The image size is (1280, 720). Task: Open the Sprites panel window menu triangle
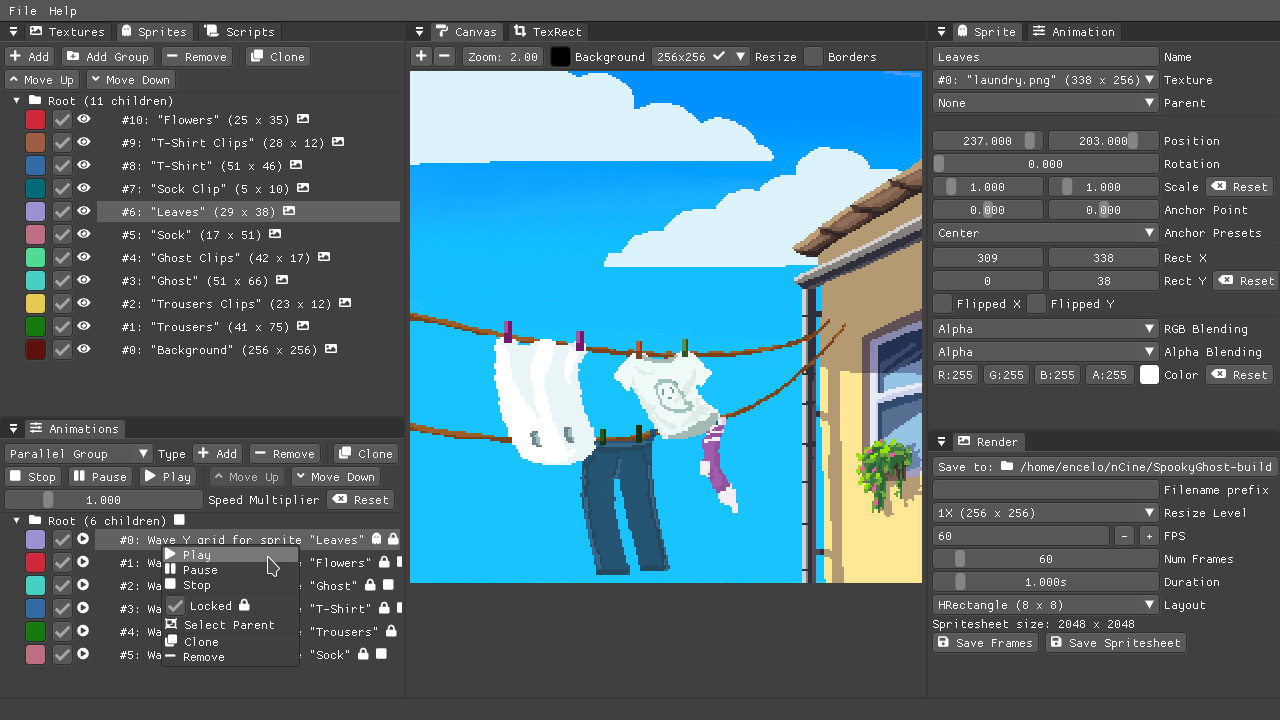pyautogui.click(x=13, y=32)
